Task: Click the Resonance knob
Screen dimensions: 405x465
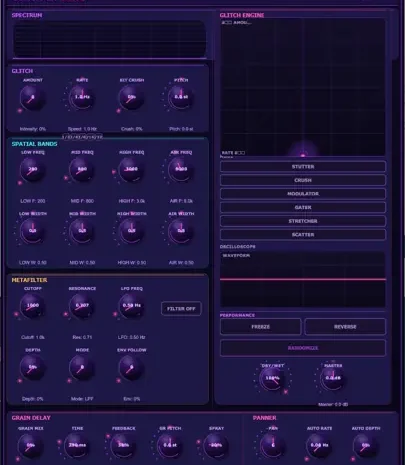Action: click(82, 305)
